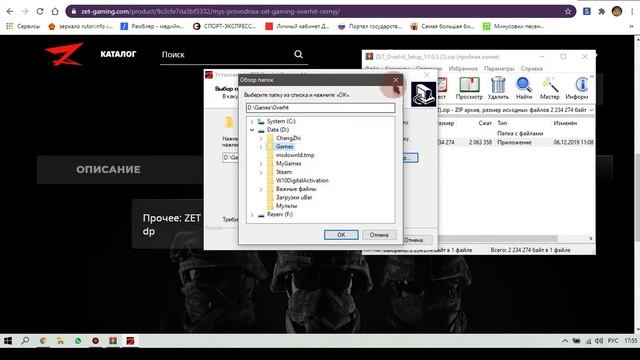Open the Самая большая би... bookmark
640x360 pixels.
pos(442,26)
